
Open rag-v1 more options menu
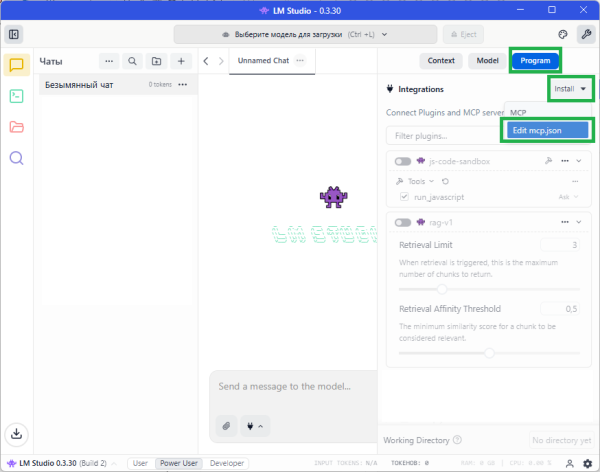pyautogui.click(x=565, y=222)
